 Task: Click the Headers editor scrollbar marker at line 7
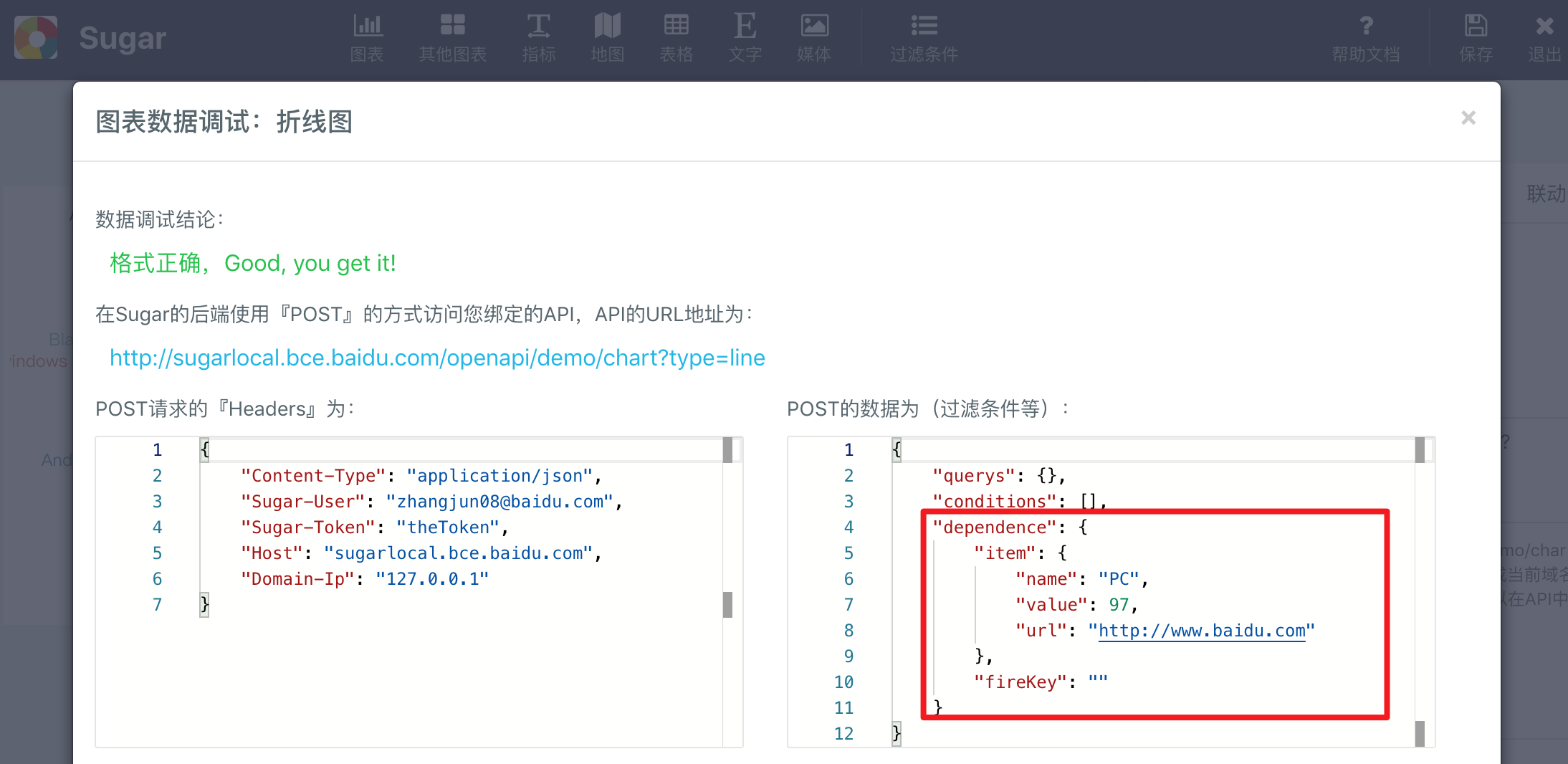(727, 605)
